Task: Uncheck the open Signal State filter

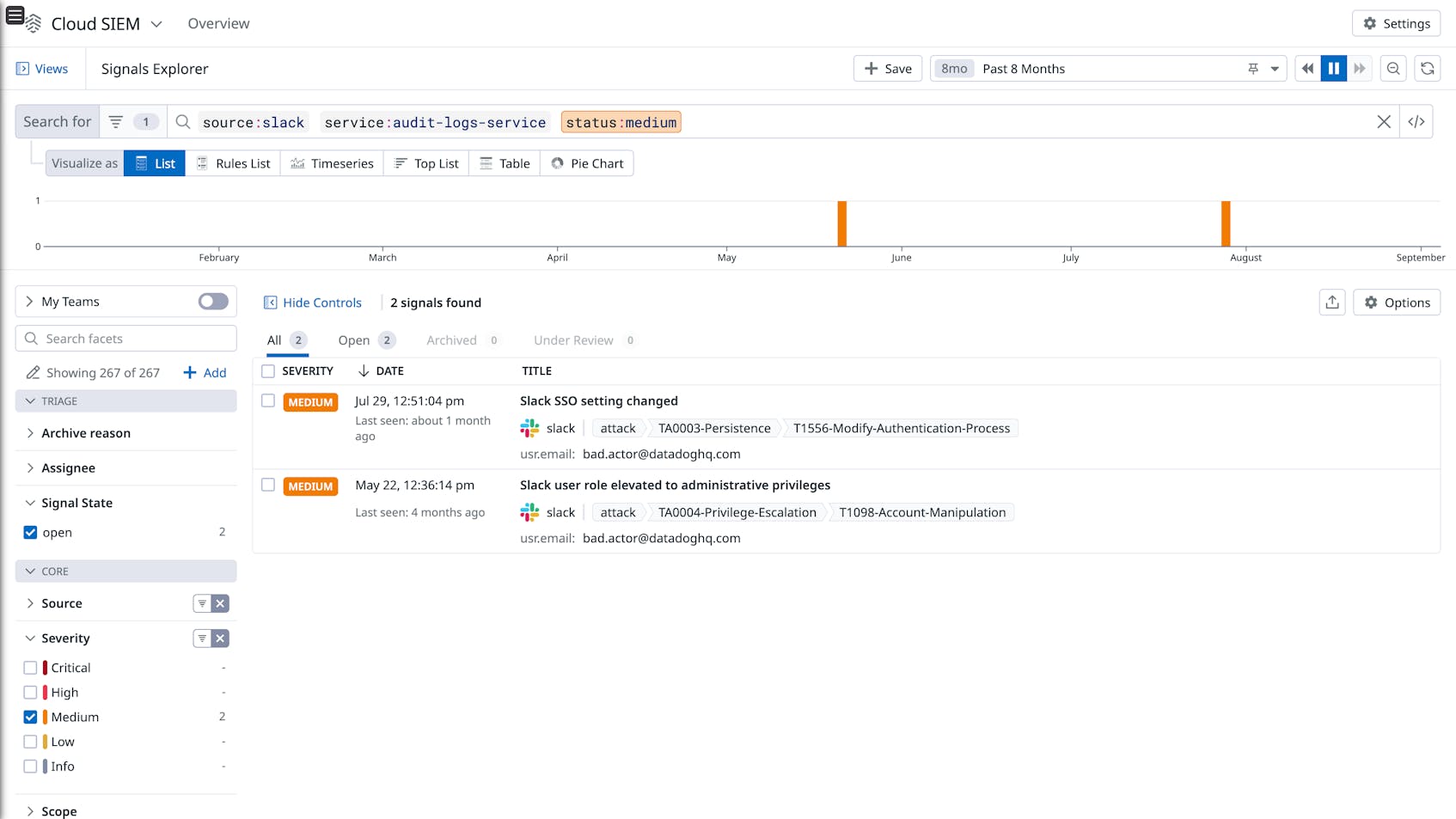Action: click(30, 532)
